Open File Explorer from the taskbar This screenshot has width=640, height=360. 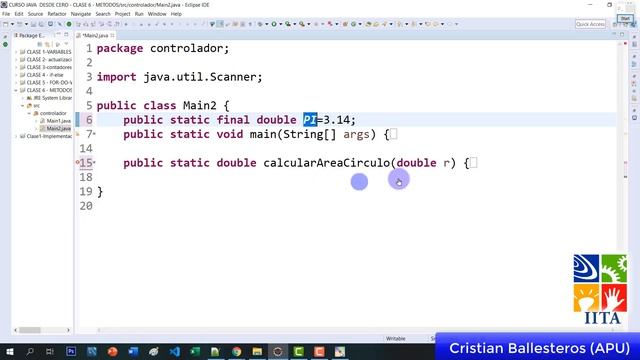coord(257,351)
